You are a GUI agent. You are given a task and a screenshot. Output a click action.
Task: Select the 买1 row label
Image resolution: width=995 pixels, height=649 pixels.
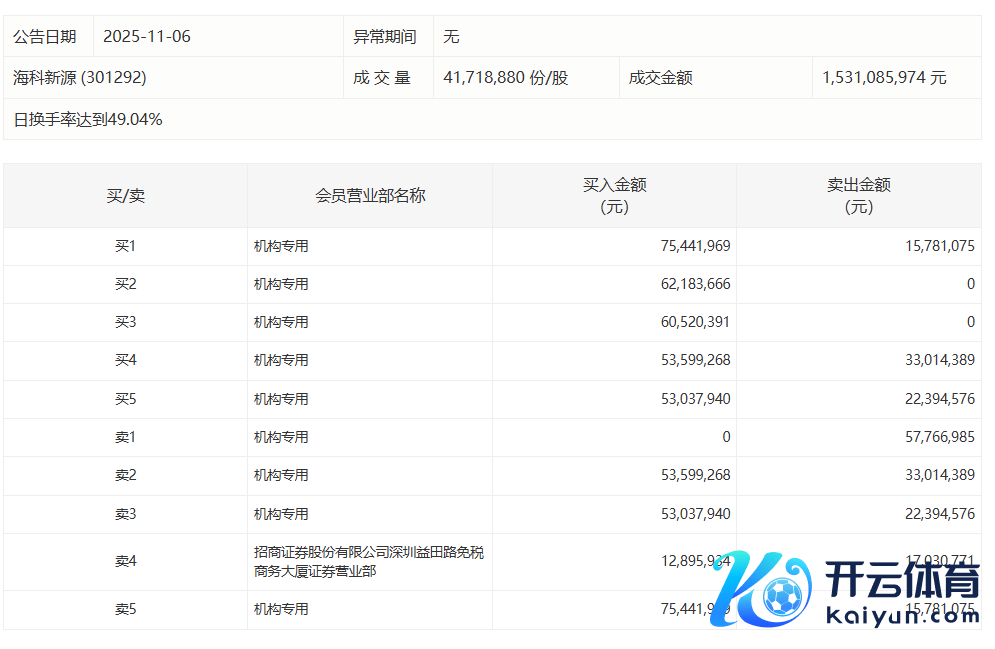coord(125,246)
